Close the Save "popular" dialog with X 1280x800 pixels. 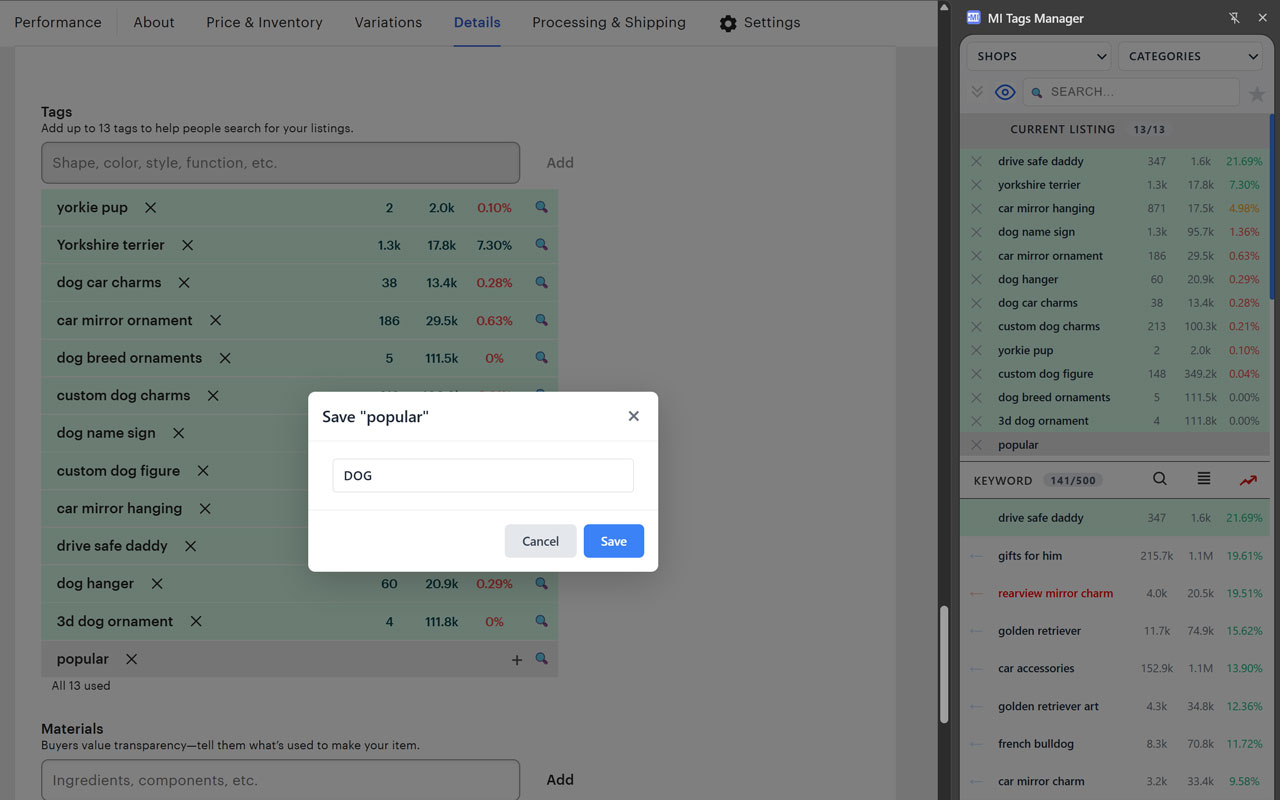pos(633,416)
